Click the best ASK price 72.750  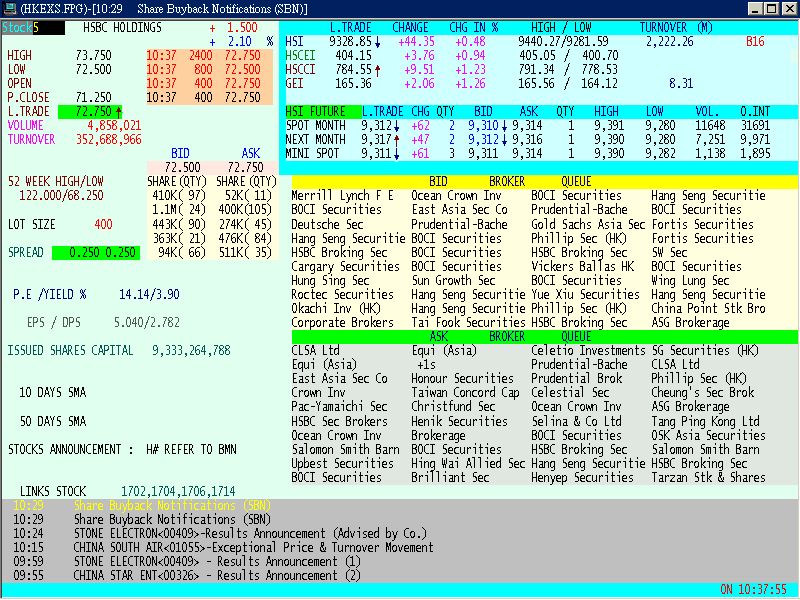click(x=245, y=167)
